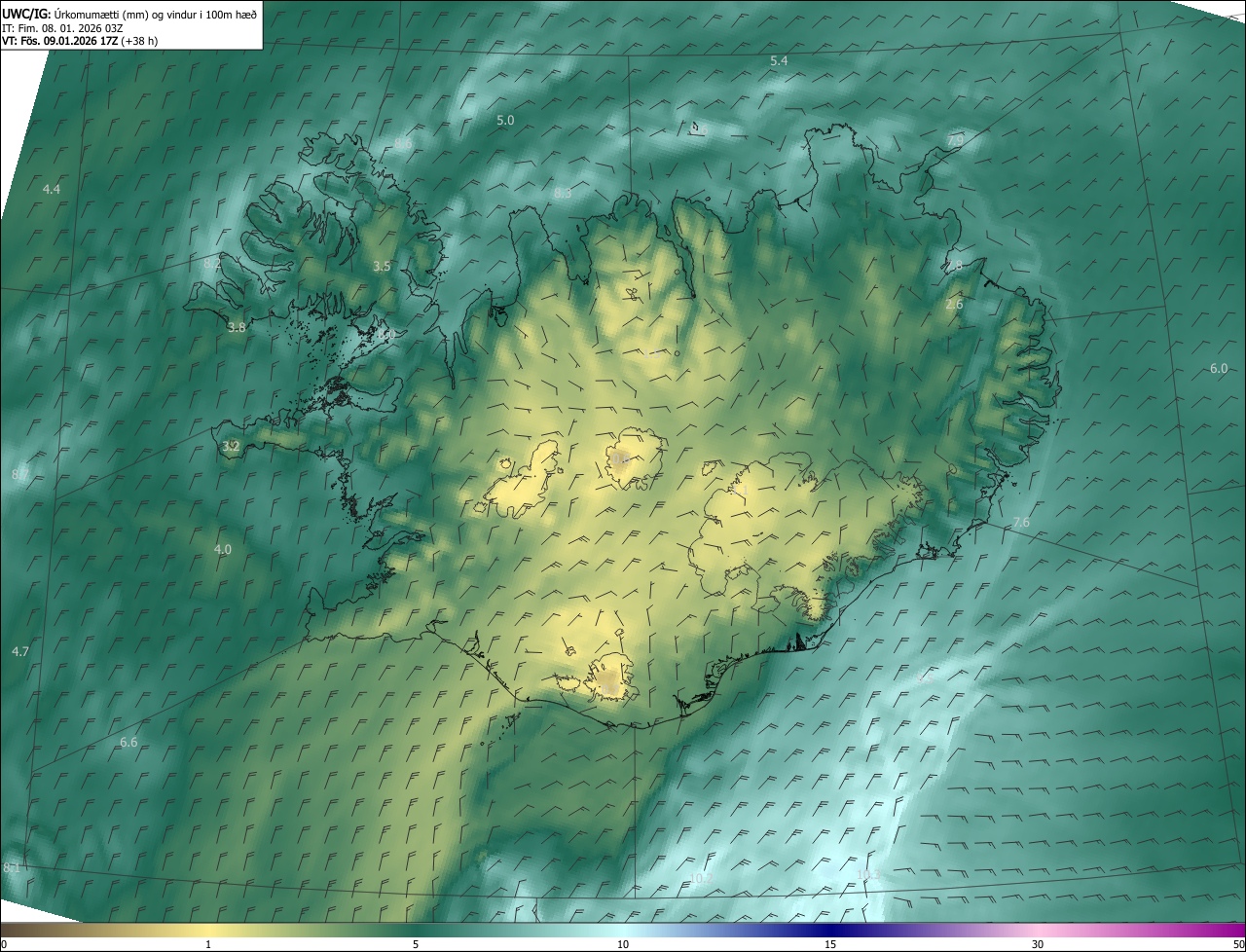1246x952 pixels.
Task: Click the valid time 'VT: Fös. 09.01.2026 17Z (+38 h)'
Action: 80,41
